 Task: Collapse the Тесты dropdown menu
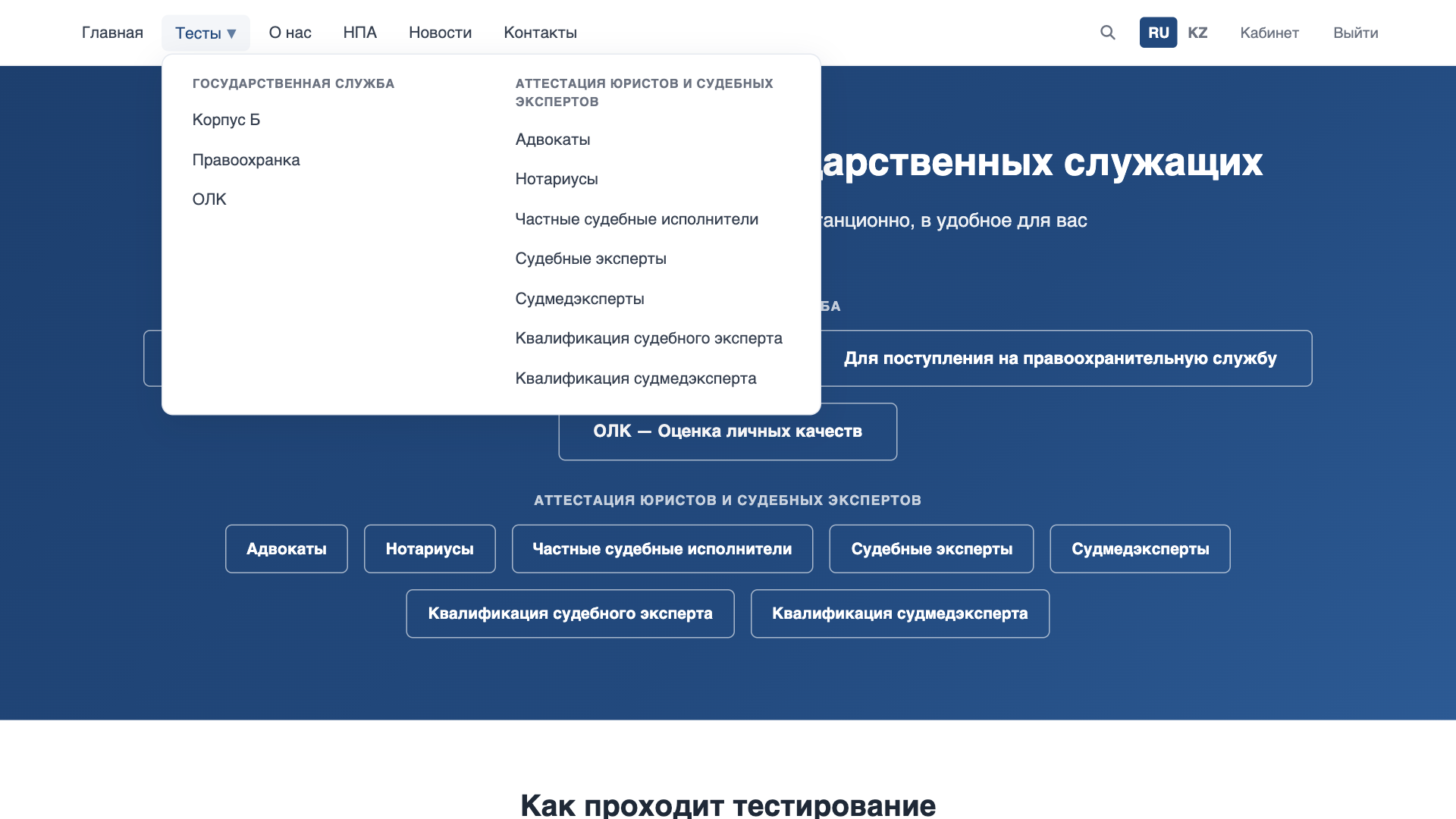pyautogui.click(x=206, y=33)
